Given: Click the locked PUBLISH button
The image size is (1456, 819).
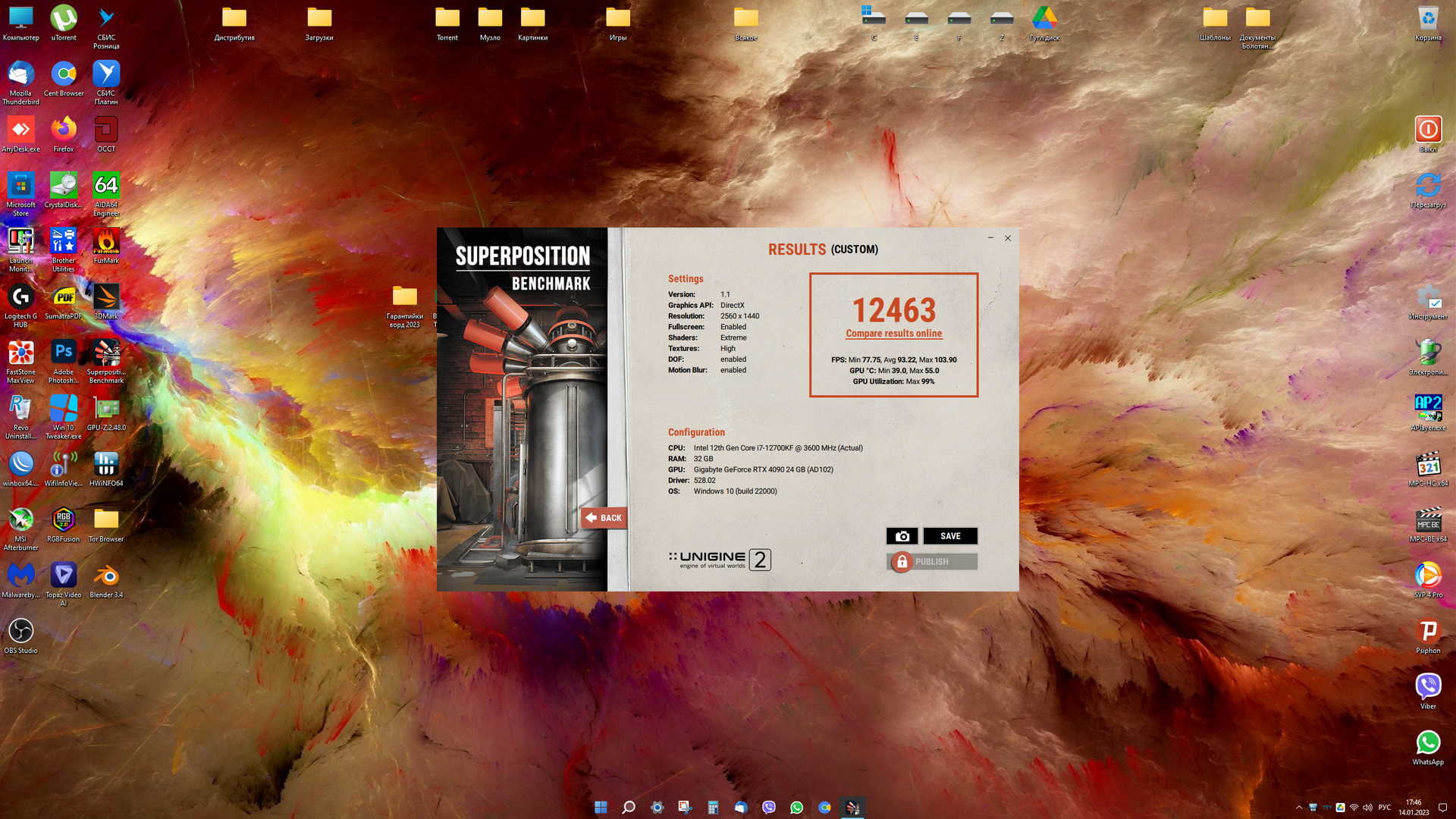Looking at the screenshot, I should (931, 562).
